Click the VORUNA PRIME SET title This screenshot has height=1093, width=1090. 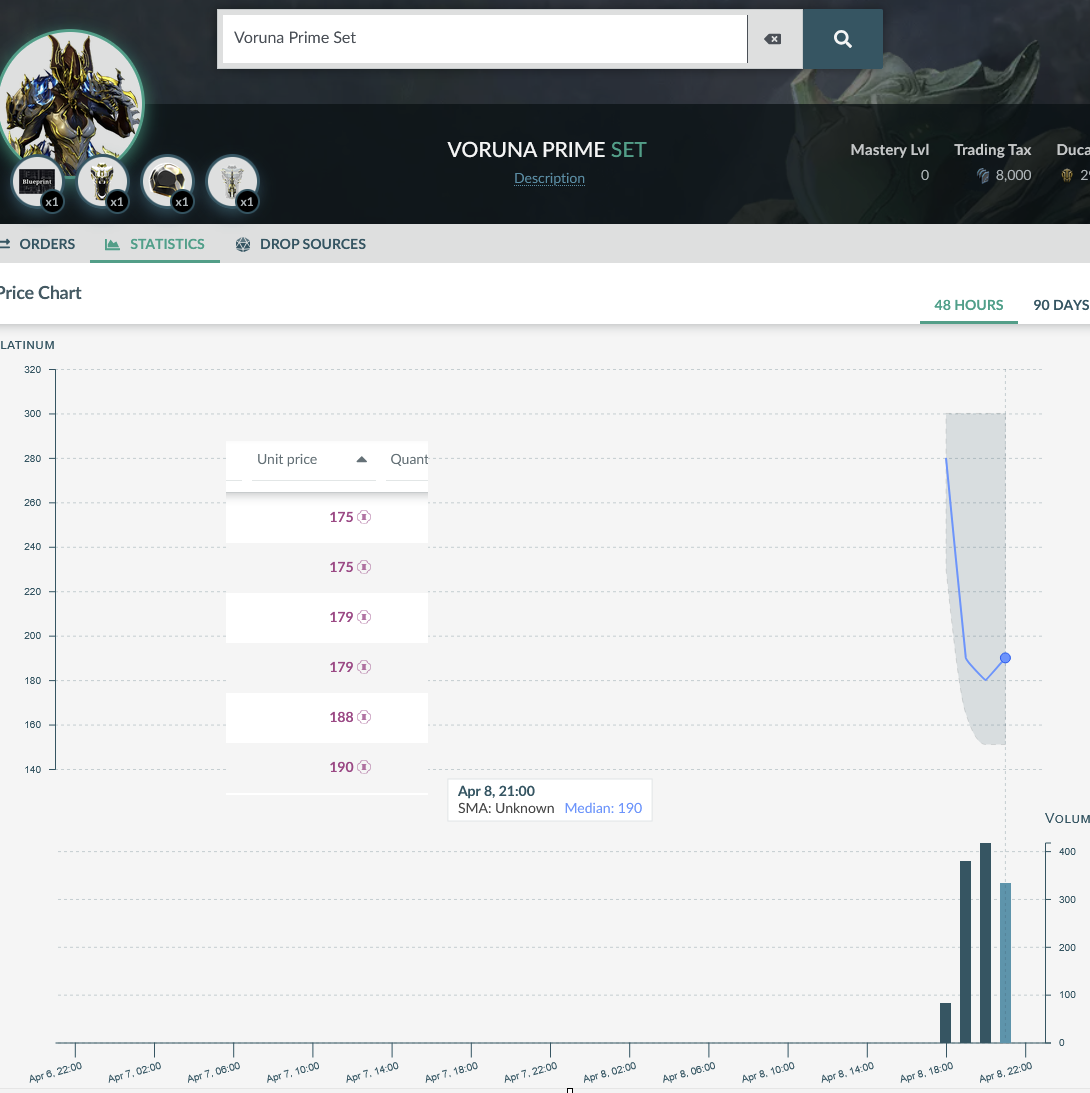point(547,149)
